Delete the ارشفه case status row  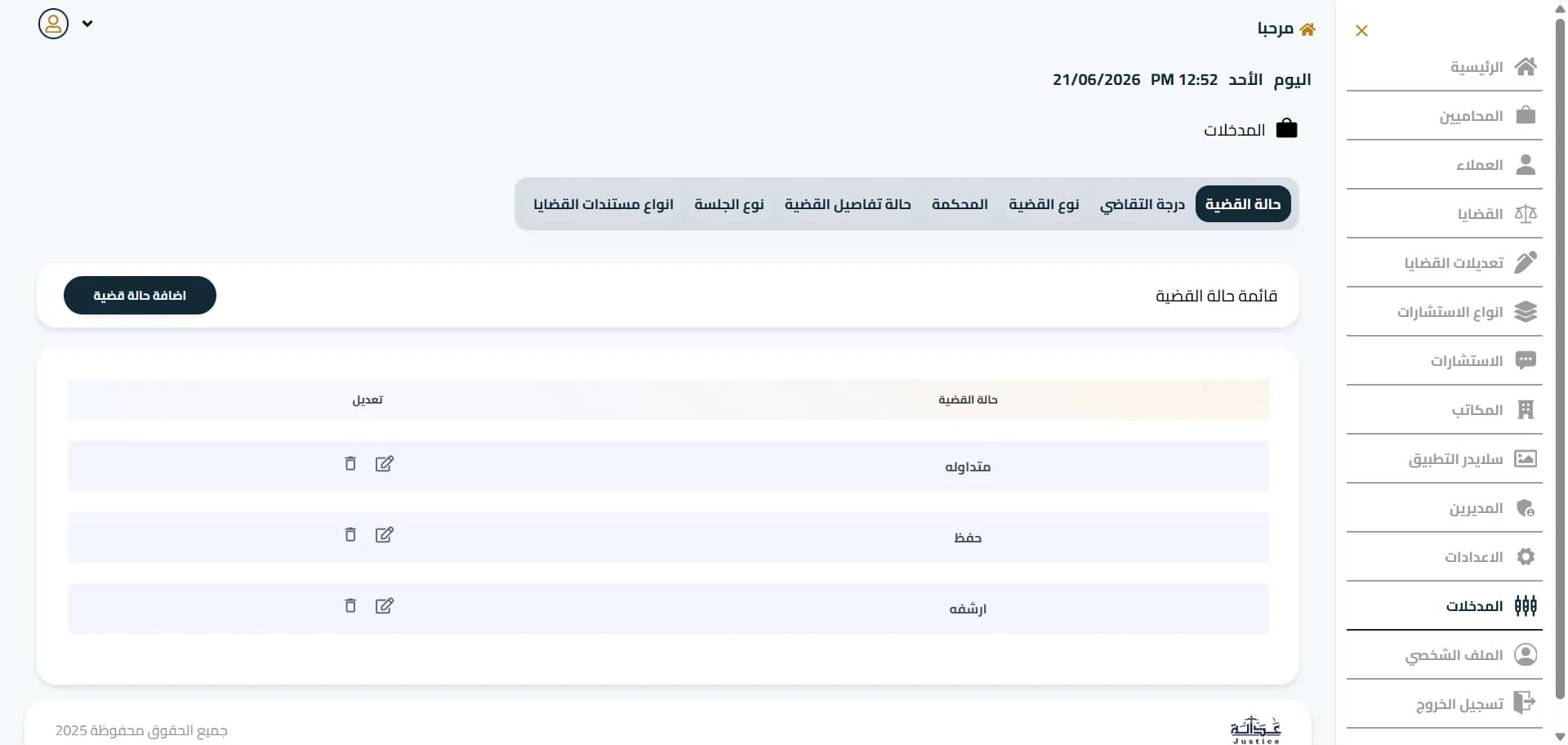[350, 606]
